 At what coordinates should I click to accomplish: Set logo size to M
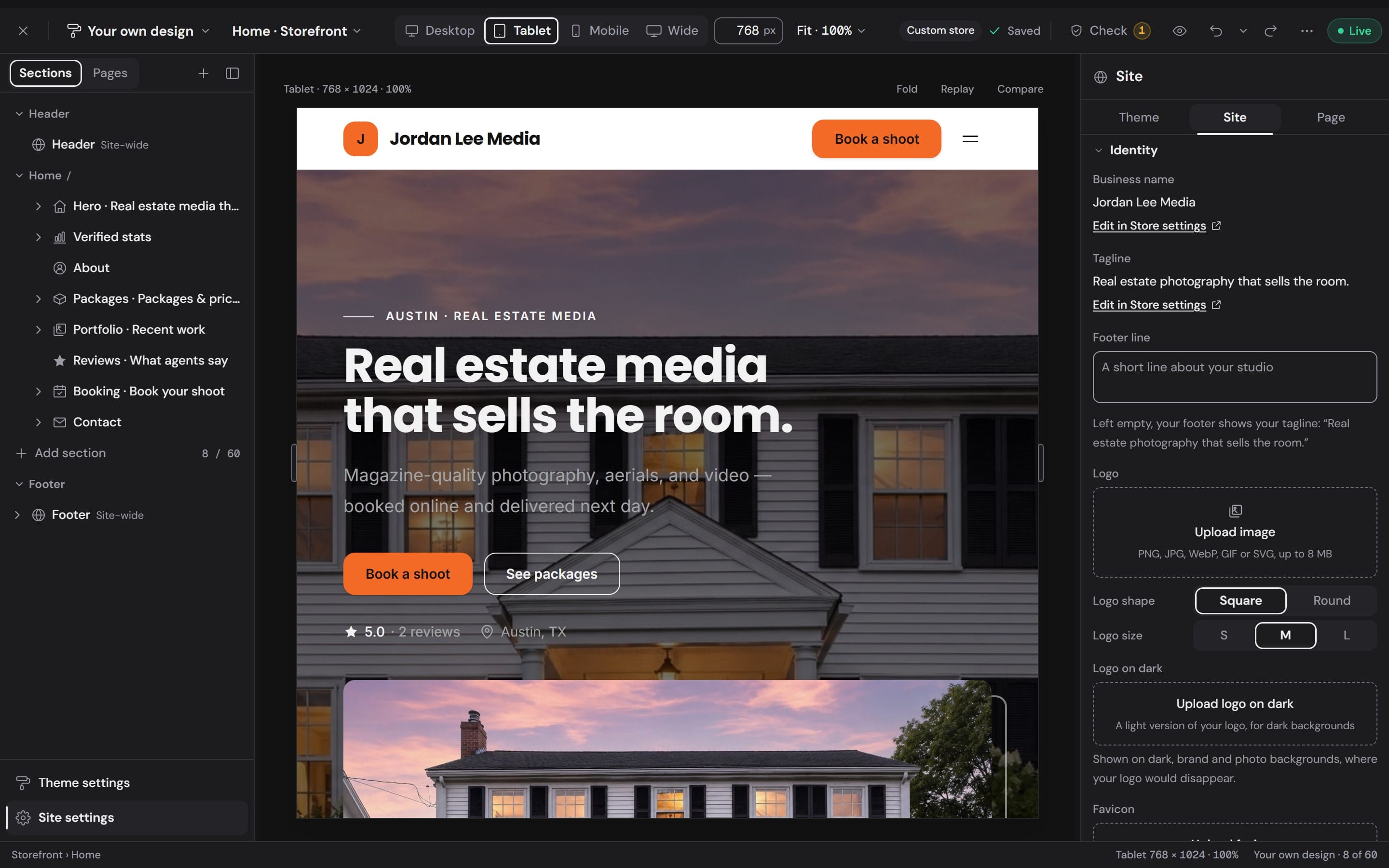[1285, 636]
